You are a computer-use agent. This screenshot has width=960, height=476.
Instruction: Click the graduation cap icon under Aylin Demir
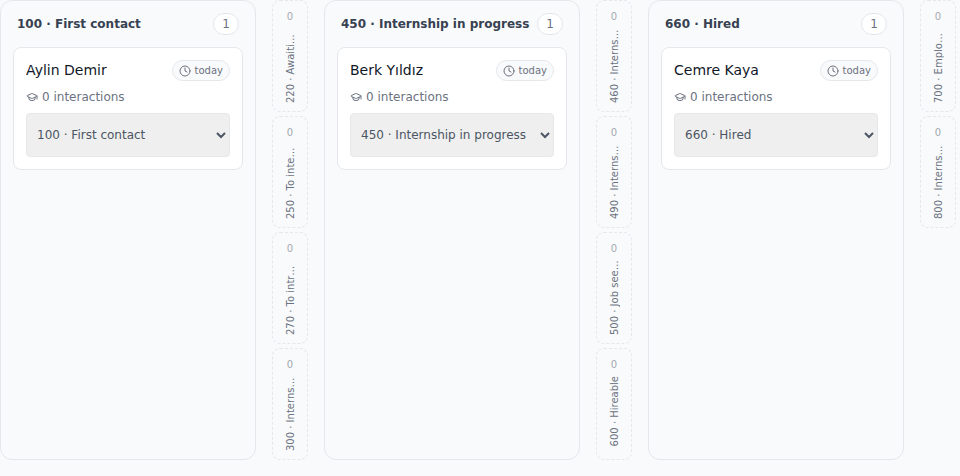pos(32,97)
